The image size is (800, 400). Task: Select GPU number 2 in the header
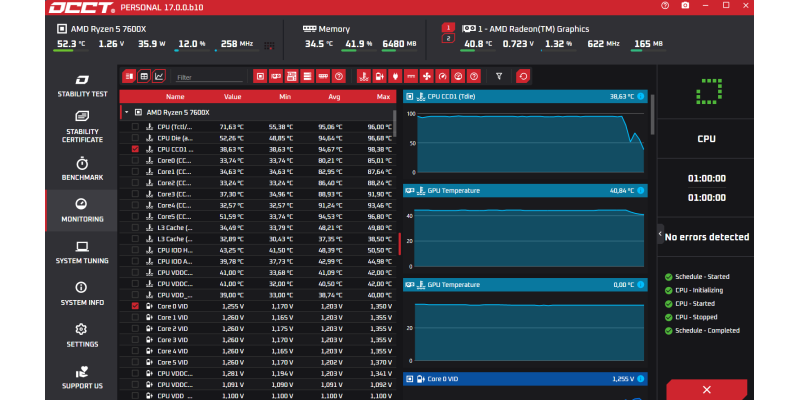click(x=448, y=38)
